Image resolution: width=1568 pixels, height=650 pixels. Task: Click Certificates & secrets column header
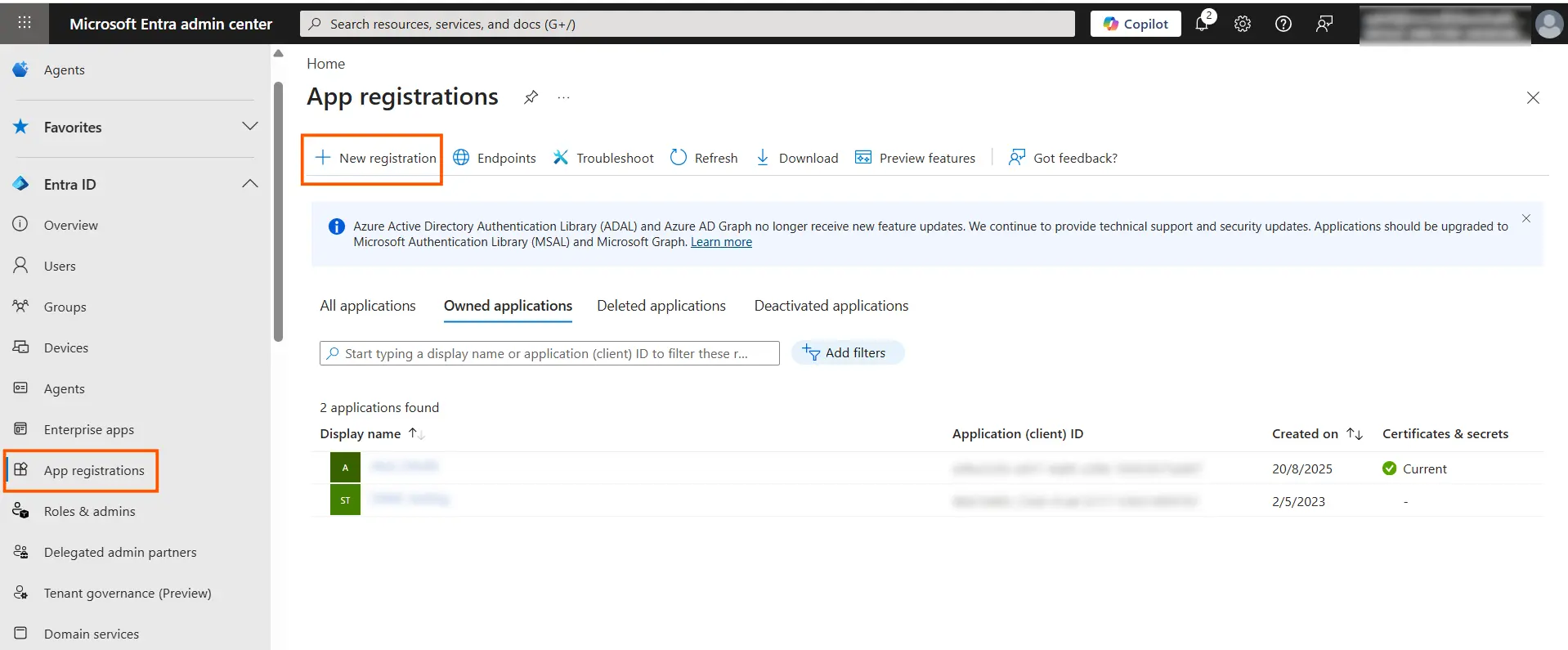click(1445, 434)
